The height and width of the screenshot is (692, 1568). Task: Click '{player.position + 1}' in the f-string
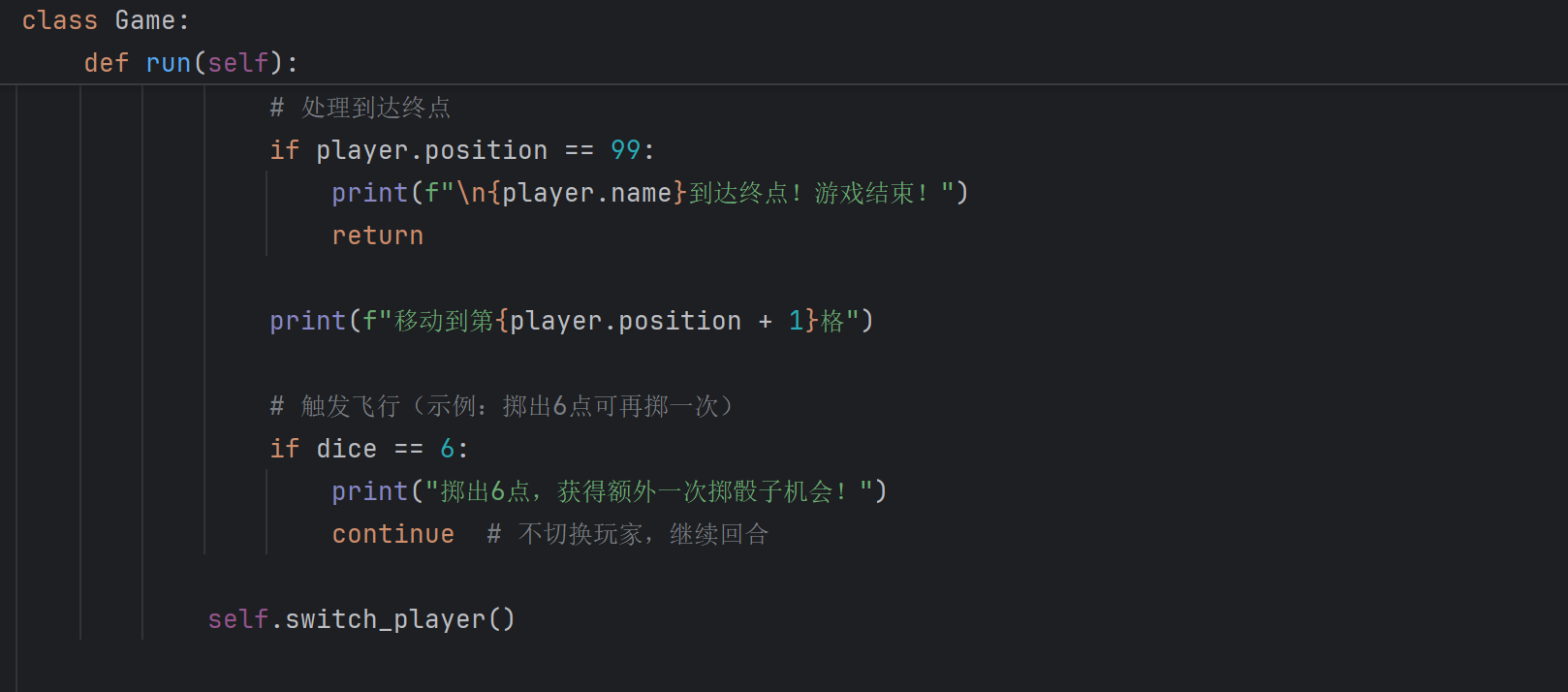[657, 321]
